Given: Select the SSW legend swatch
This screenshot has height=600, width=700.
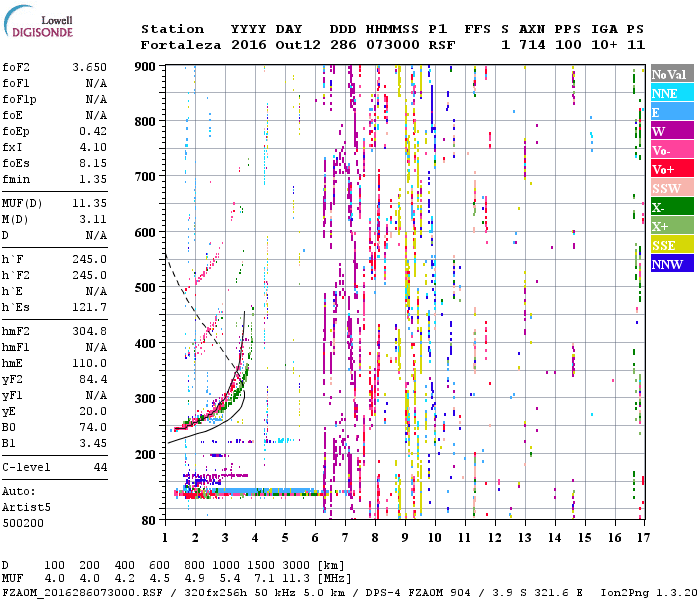Looking at the screenshot, I should click(x=672, y=188).
